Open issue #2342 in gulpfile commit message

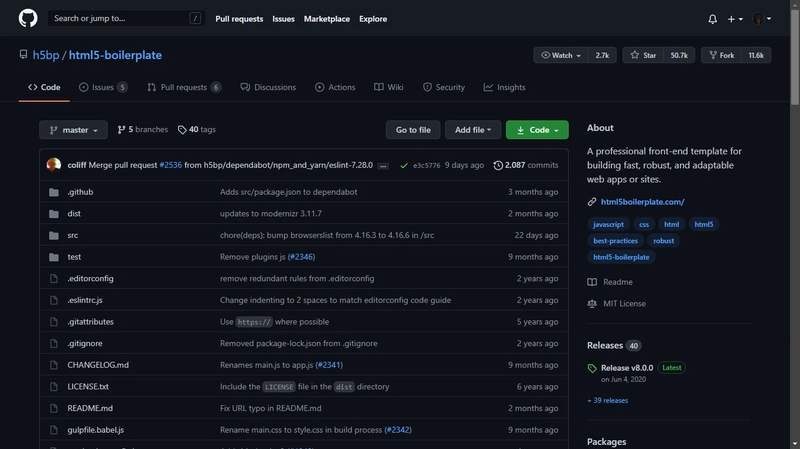(398, 430)
